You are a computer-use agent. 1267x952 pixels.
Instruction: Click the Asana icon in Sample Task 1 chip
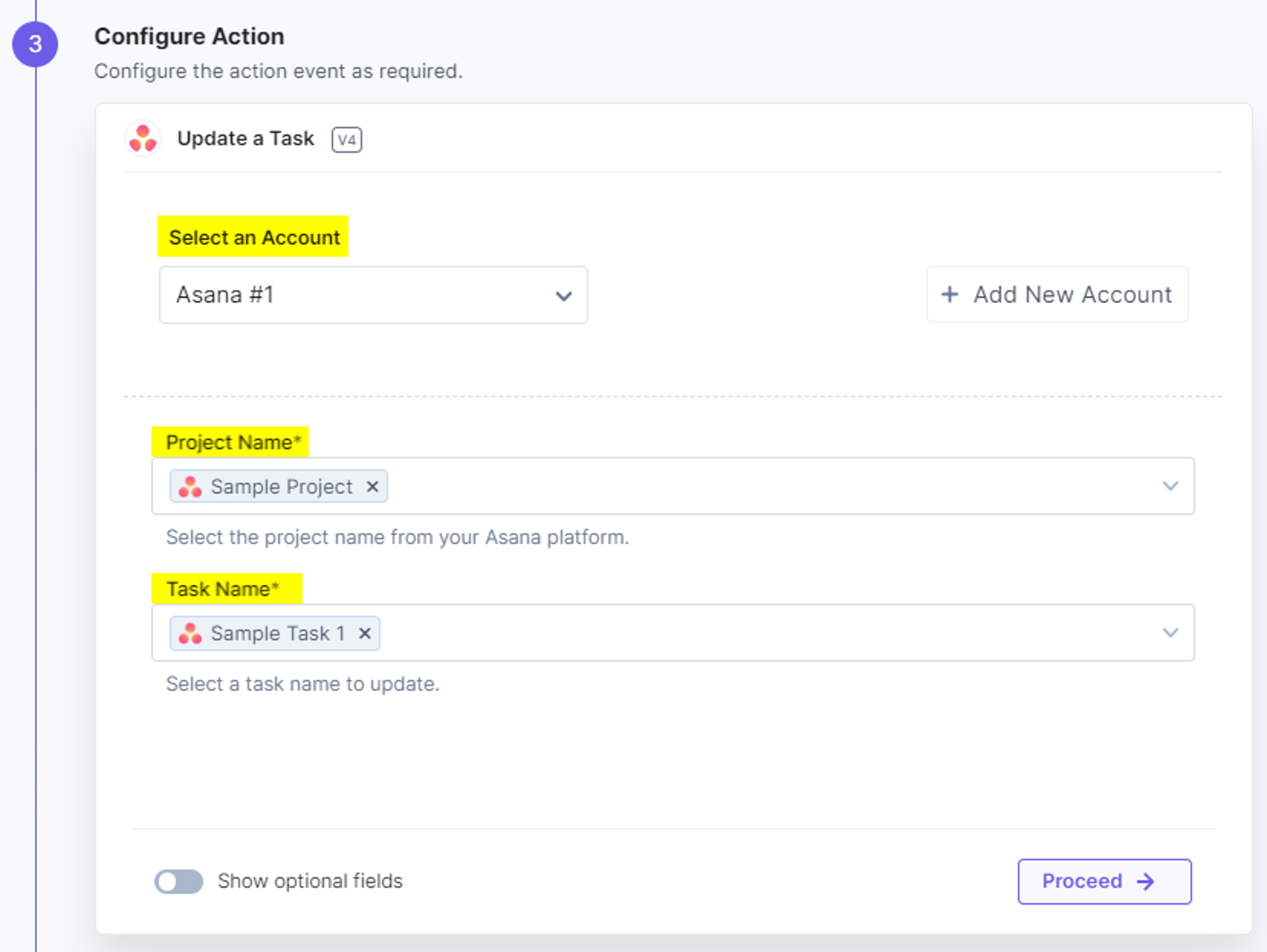point(190,633)
